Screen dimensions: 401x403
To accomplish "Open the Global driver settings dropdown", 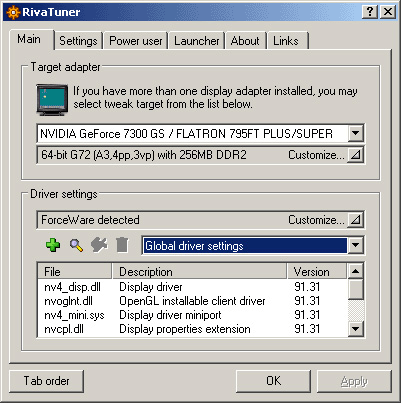I will 355,245.
